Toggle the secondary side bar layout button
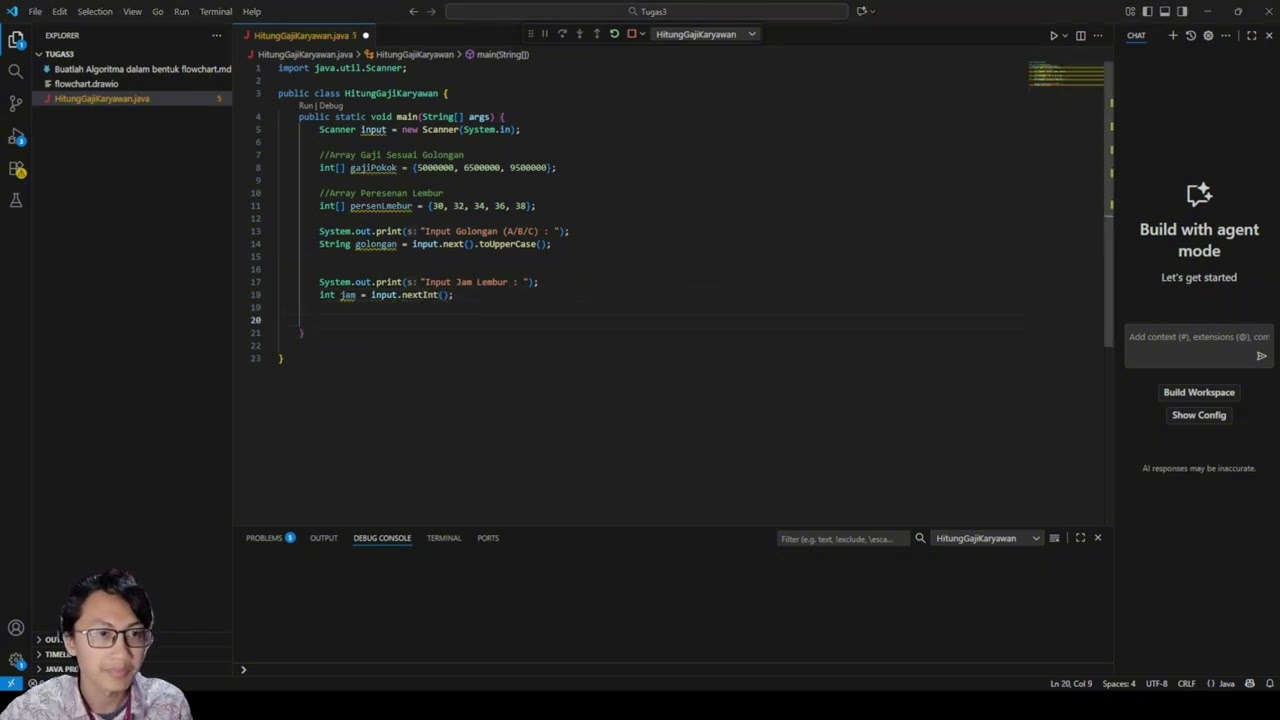Screen dimensions: 1280x720 pos(1182,12)
